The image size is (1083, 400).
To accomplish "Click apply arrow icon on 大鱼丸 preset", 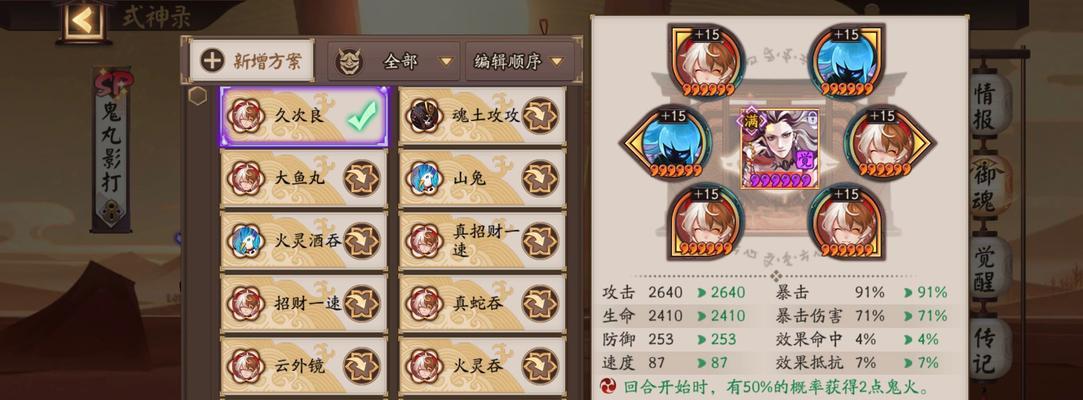I will 362,178.
